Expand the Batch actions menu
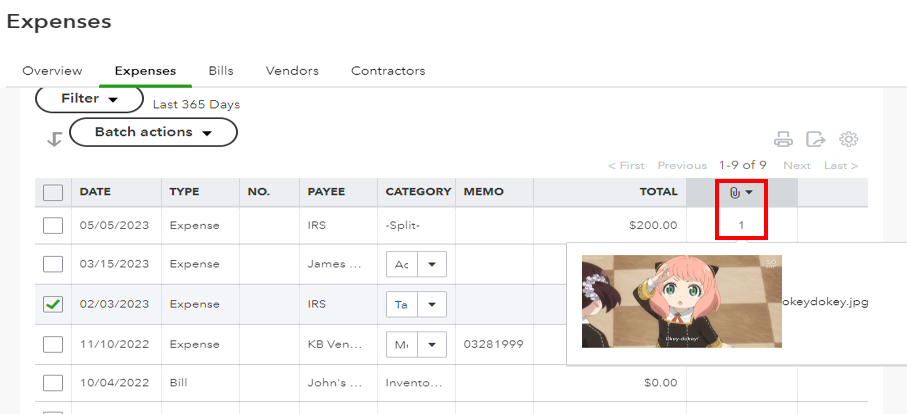The width and height of the screenshot is (907, 414). [153, 132]
